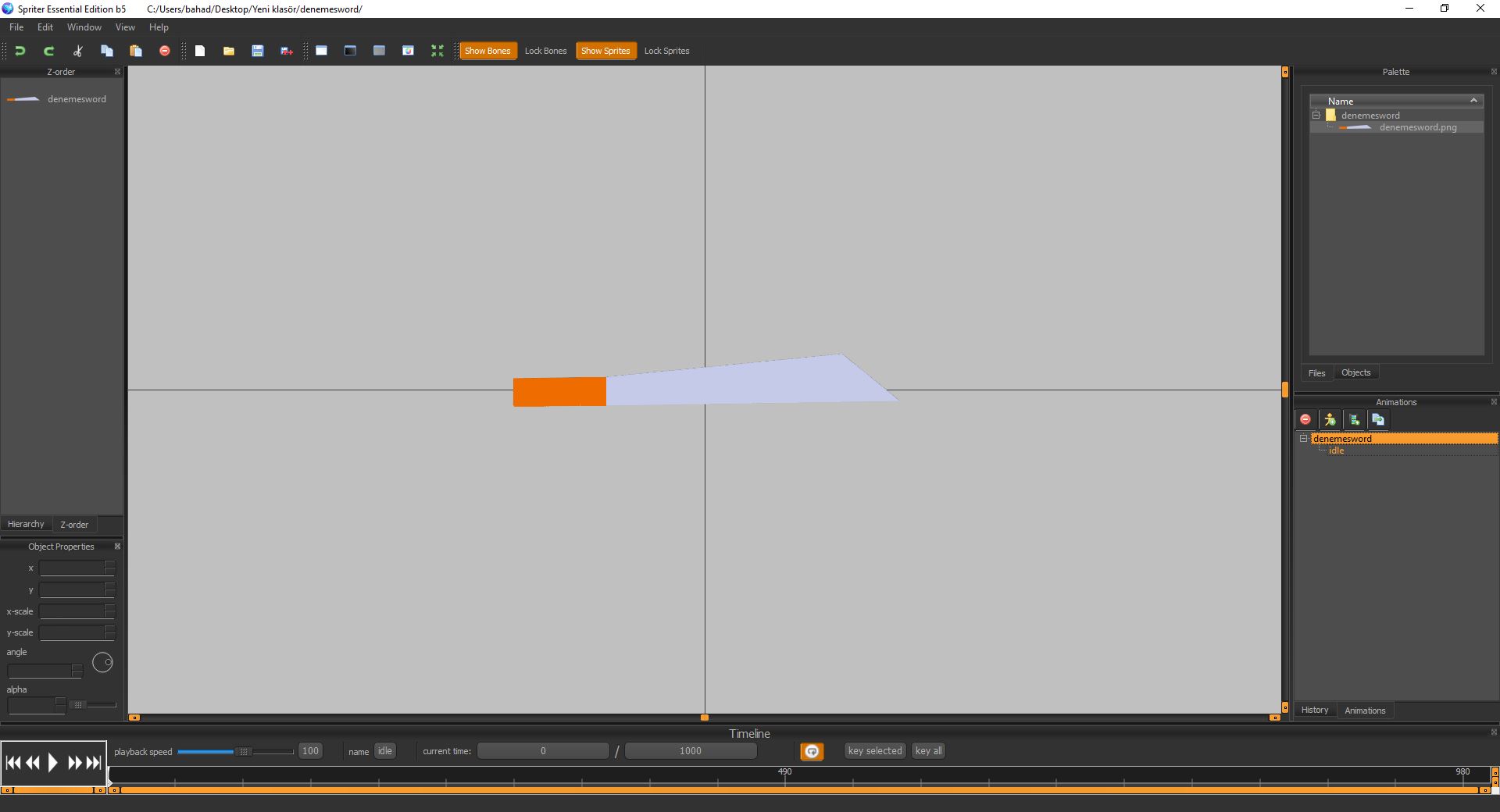Viewport: 1500px width, 812px height.
Task: Click the gray window layout icon
Action: (379, 51)
